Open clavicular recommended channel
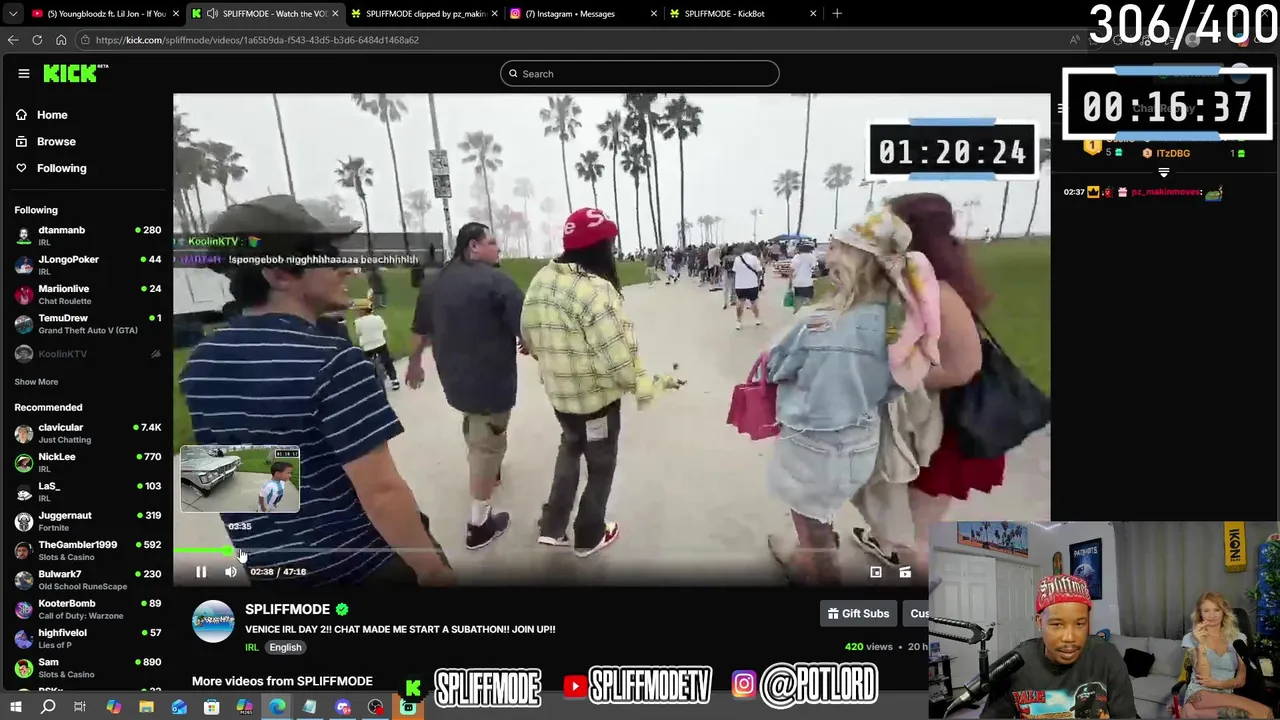 (88, 433)
